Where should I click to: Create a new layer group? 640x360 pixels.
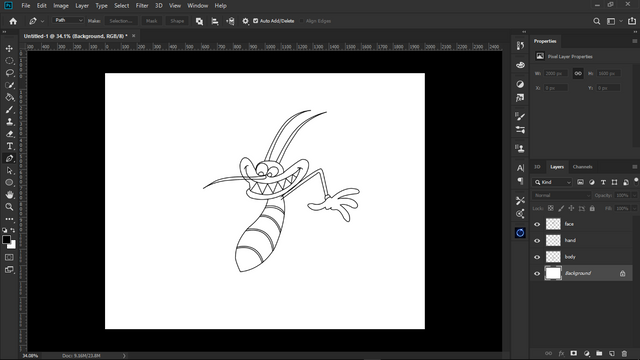coord(599,353)
